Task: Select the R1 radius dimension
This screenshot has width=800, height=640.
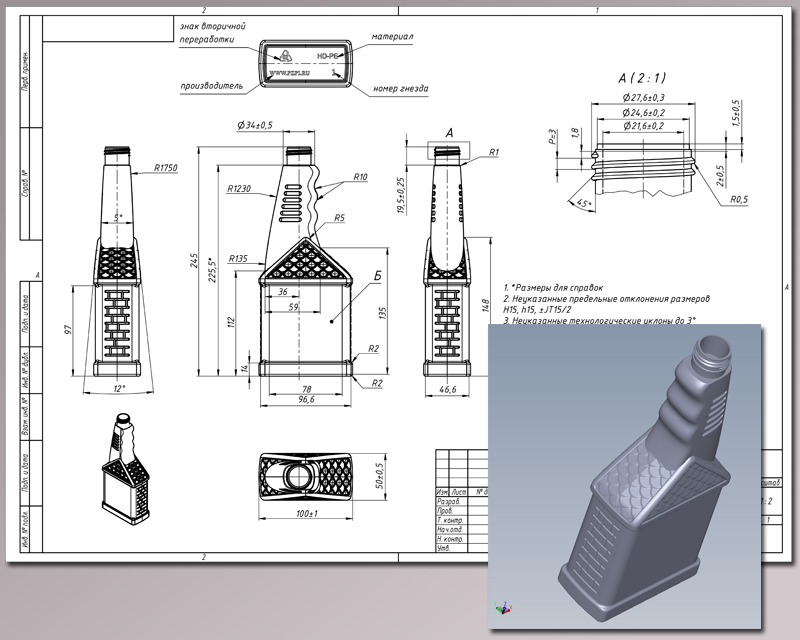Action: click(494, 152)
